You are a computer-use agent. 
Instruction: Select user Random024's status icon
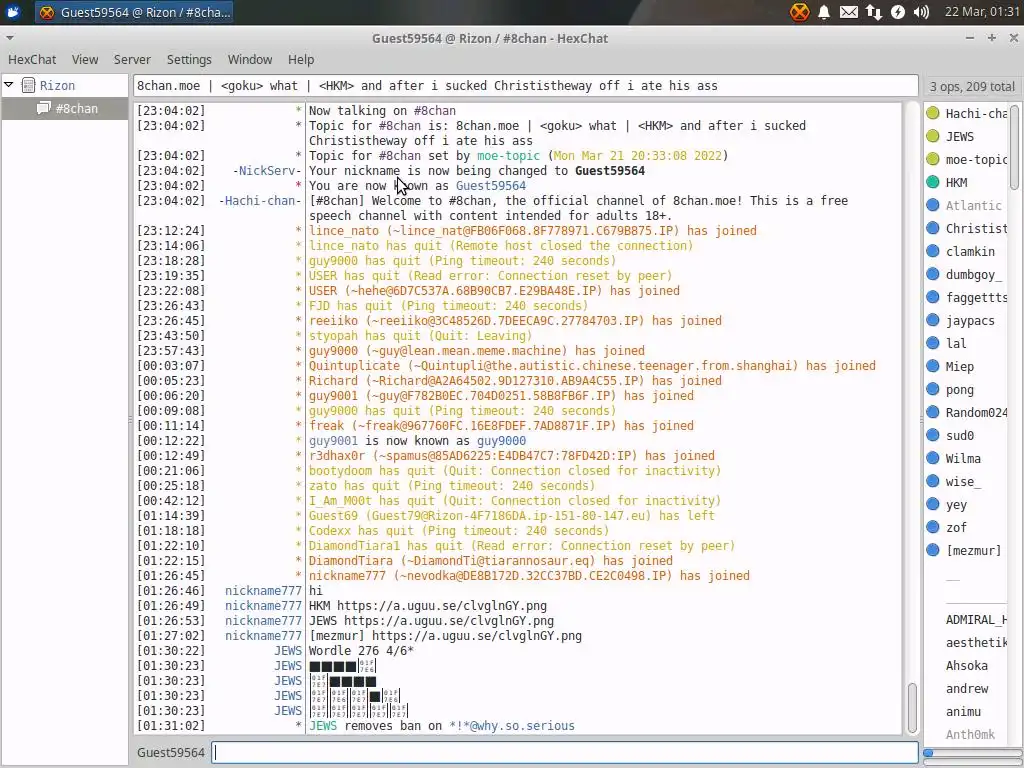tap(933, 412)
